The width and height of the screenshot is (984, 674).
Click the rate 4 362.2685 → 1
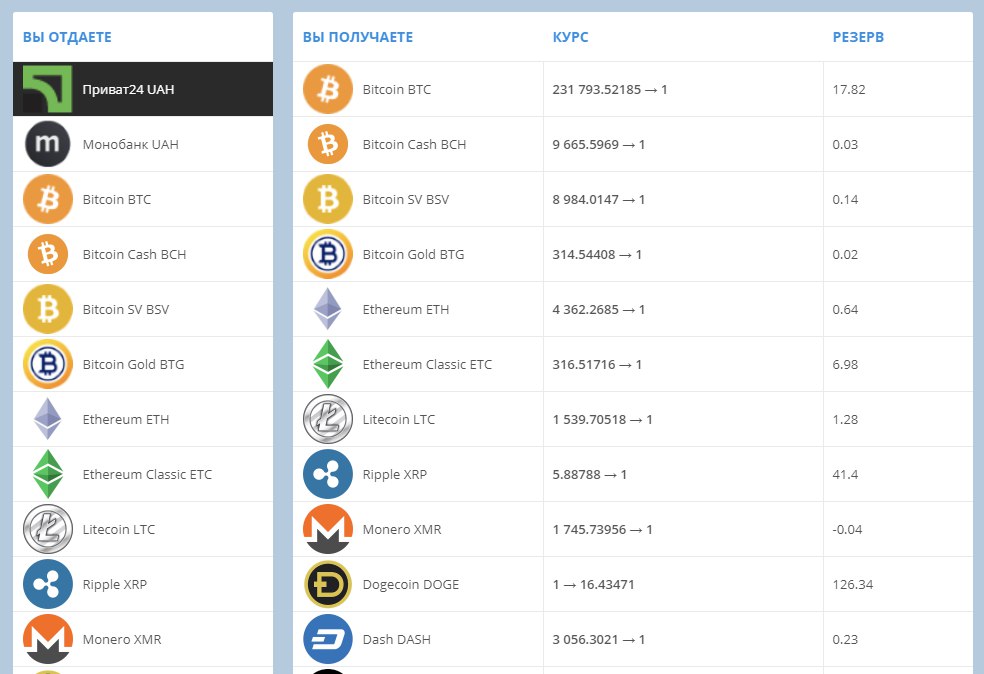pyautogui.click(x=599, y=309)
